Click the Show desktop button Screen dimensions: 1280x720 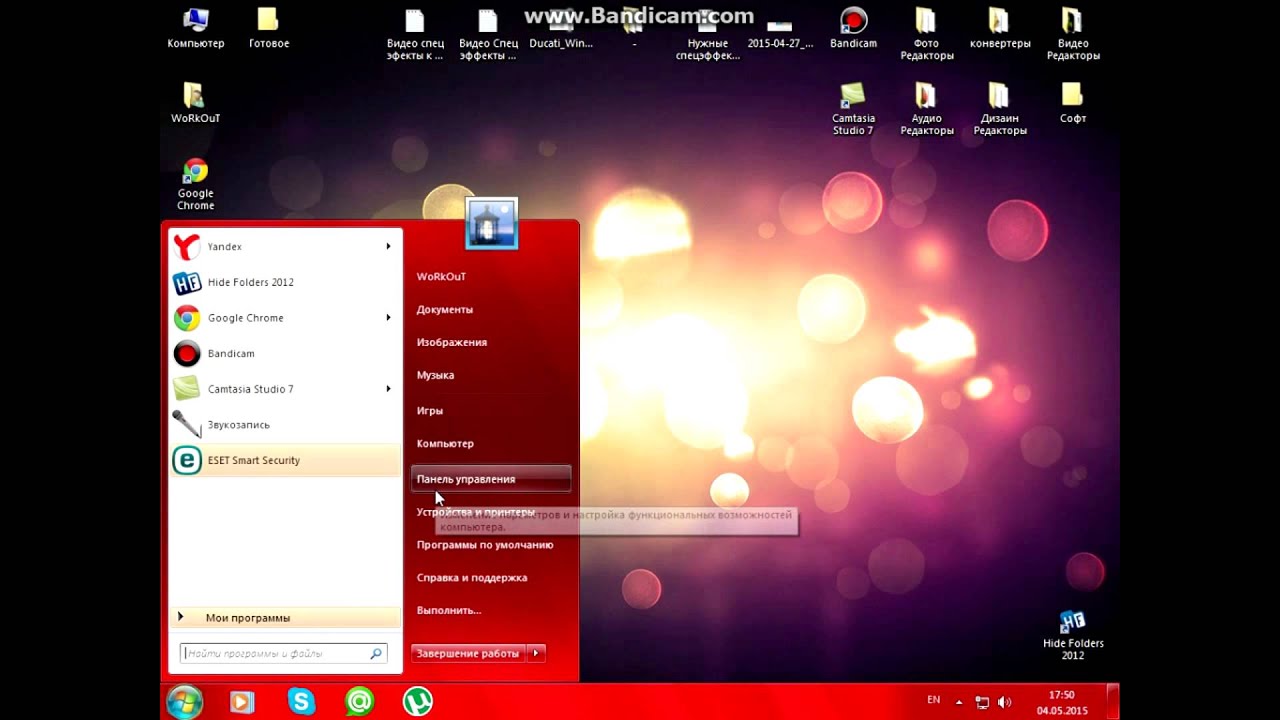point(1113,702)
